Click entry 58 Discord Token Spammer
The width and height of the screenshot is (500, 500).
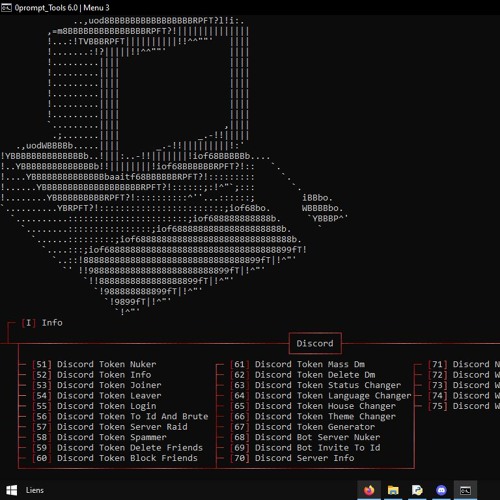(x=99, y=437)
